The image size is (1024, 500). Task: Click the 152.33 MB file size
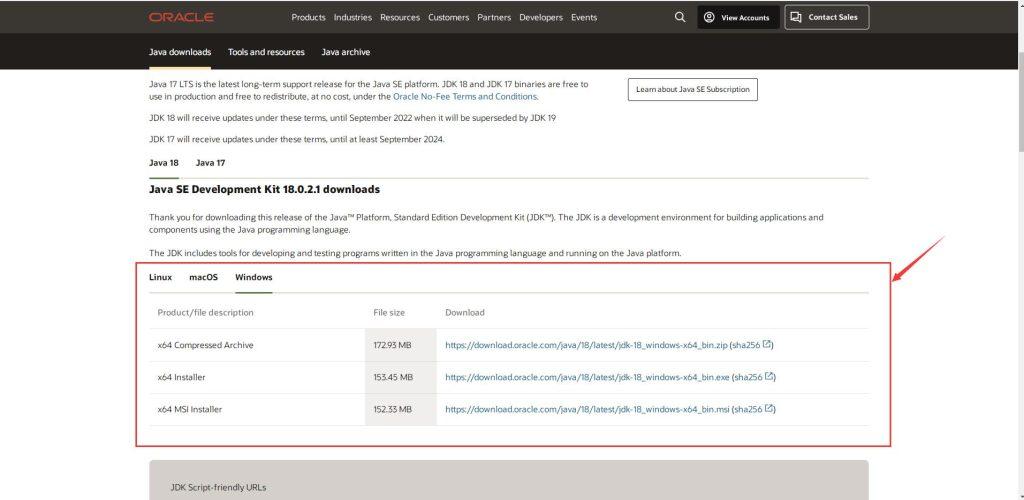(x=392, y=410)
